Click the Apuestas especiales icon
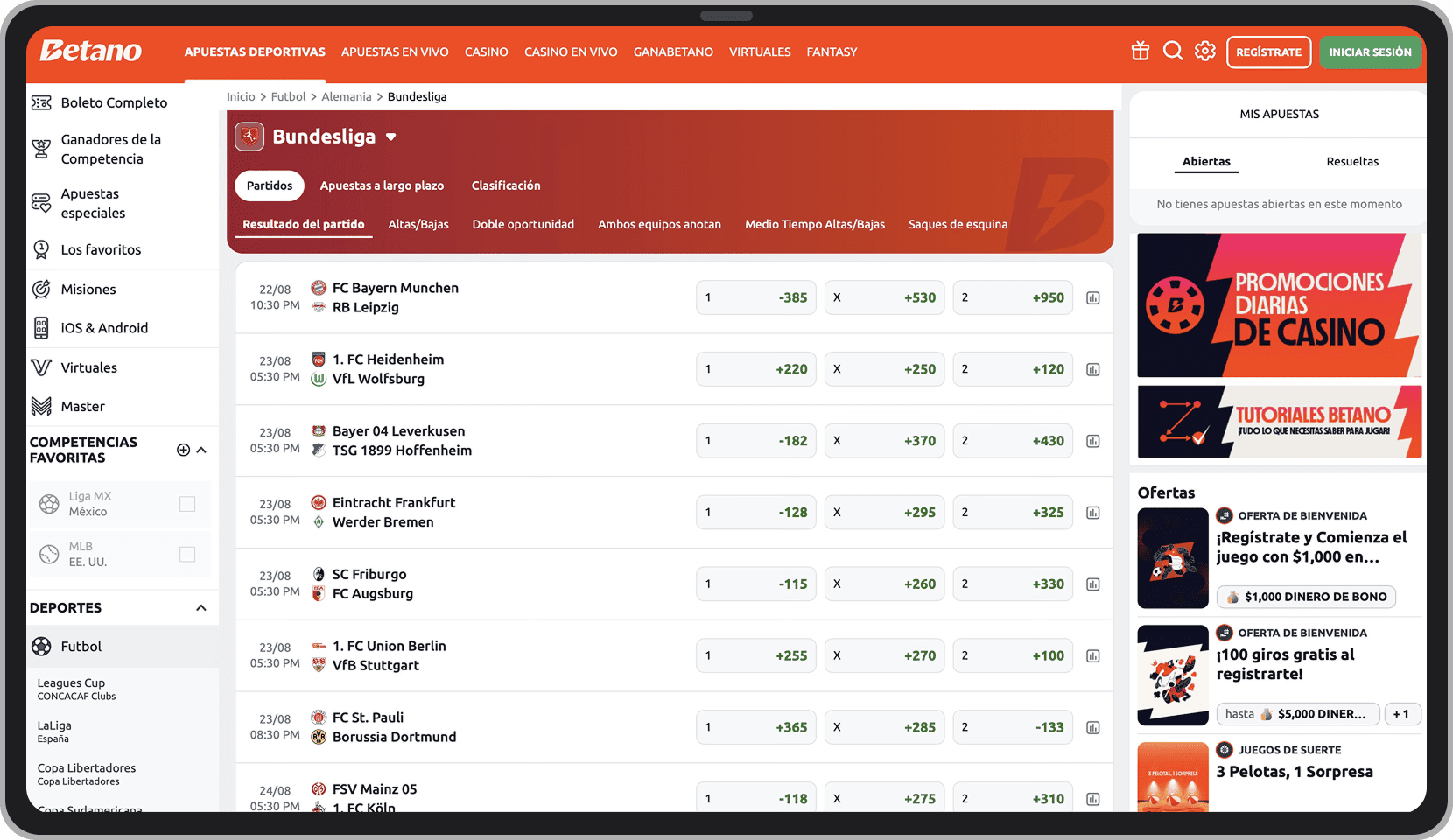This screenshot has height=840, width=1453. point(41,203)
